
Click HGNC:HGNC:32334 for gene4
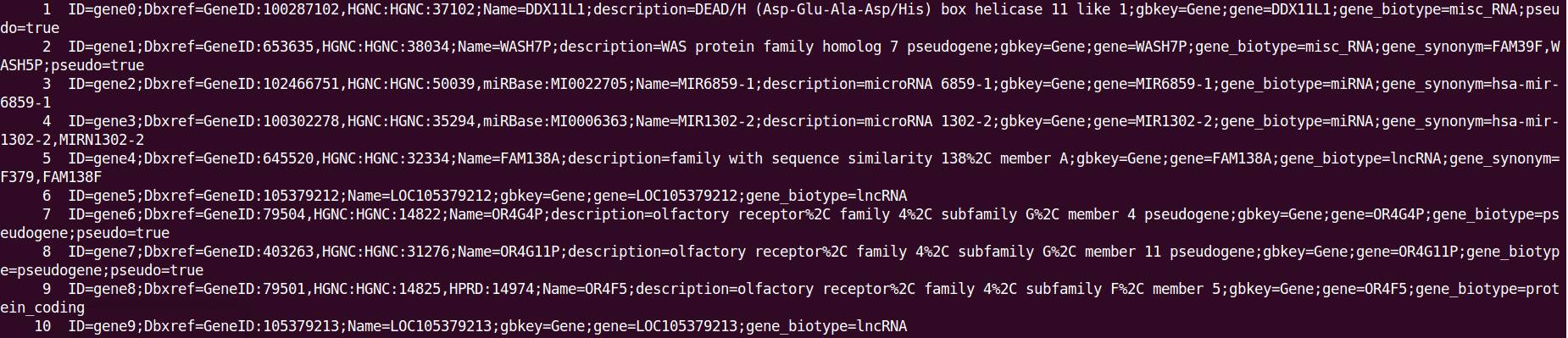[x=386, y=158]
